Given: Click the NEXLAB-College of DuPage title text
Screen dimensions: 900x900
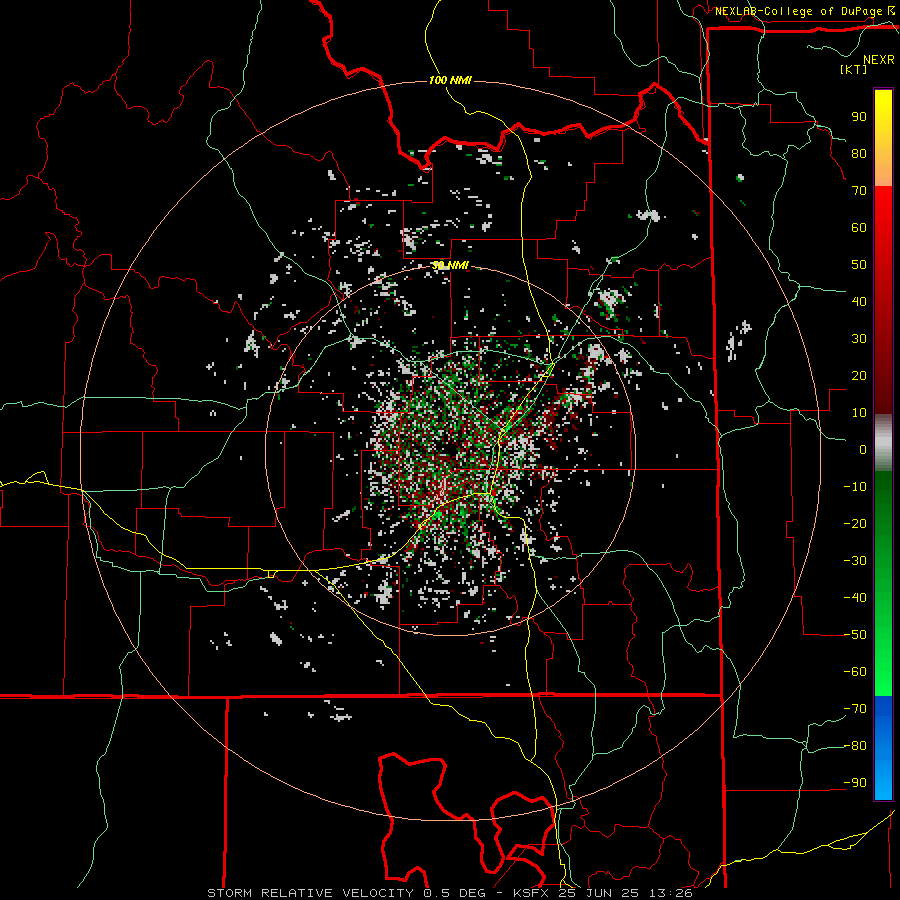Looking at the screenshot, I should click(x=799, y=11).
